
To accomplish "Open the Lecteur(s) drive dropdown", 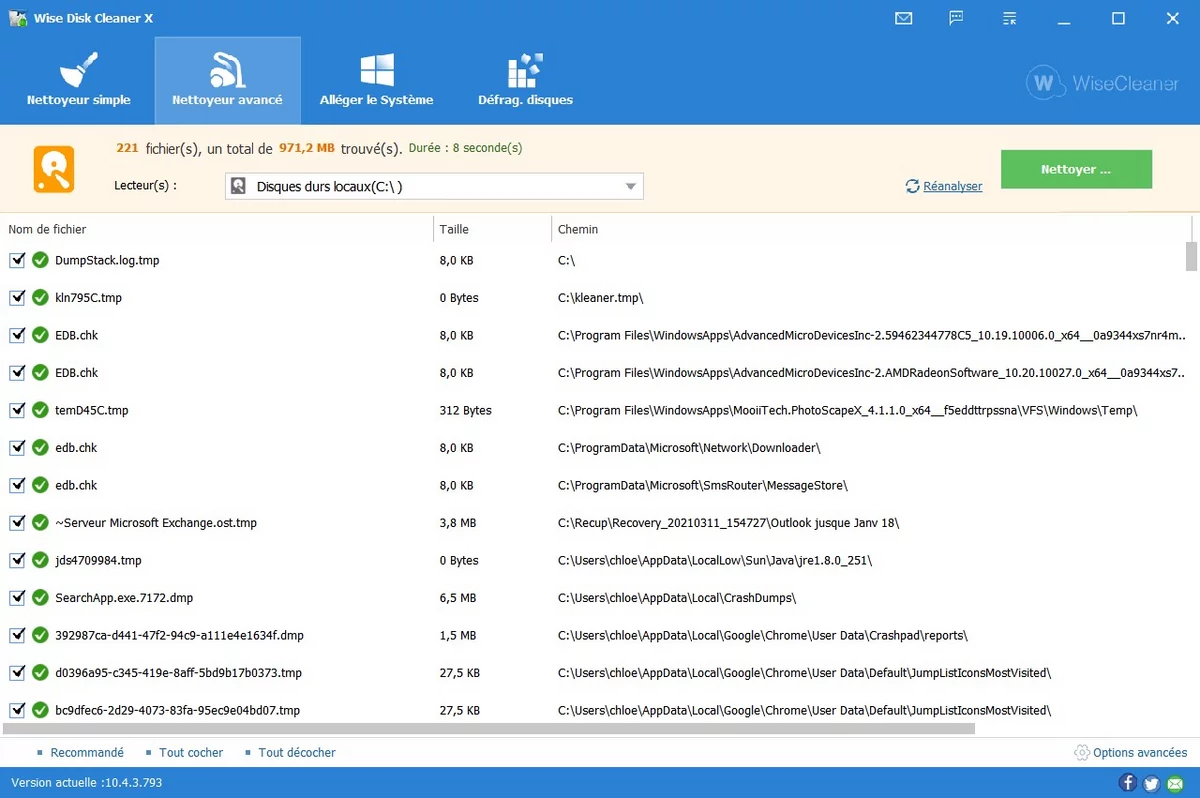I will (434, 186).
